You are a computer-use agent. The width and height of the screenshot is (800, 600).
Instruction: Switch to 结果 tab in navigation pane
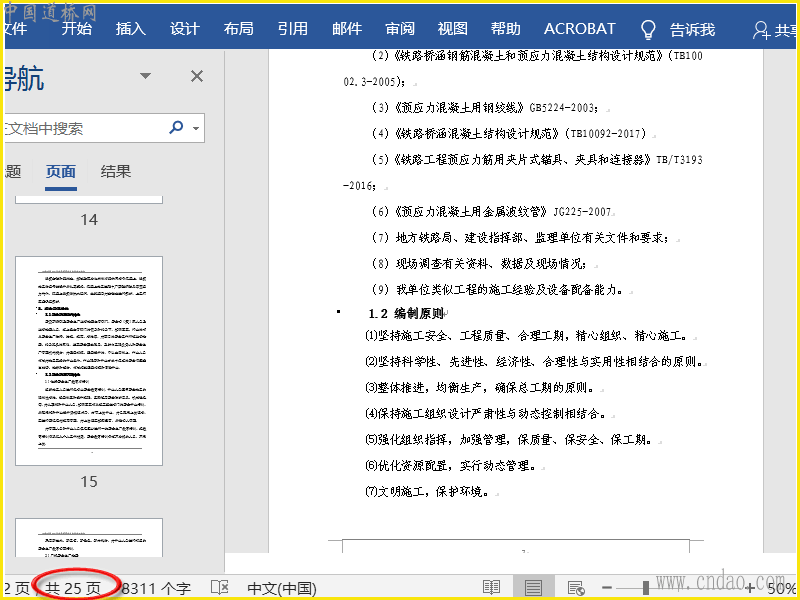click(x=116, y=171)
